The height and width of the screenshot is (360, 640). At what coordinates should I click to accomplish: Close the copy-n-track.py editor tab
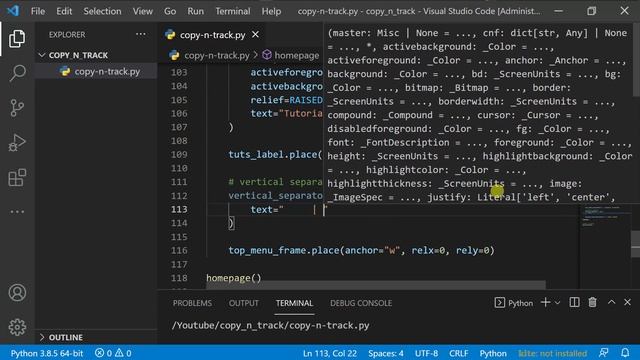tap(256, 35)
